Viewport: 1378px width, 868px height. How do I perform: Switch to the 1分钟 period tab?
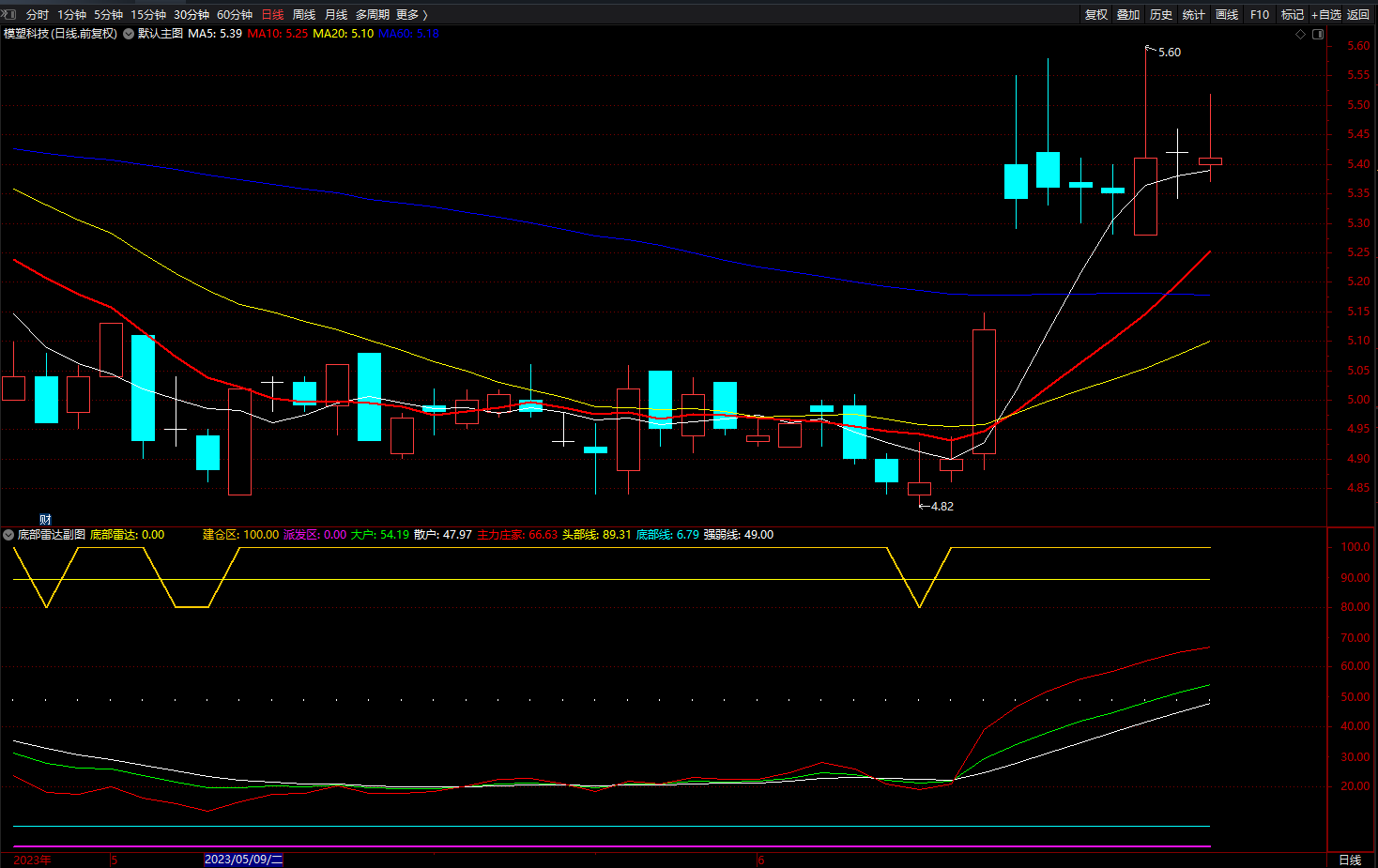pos(71,14)
